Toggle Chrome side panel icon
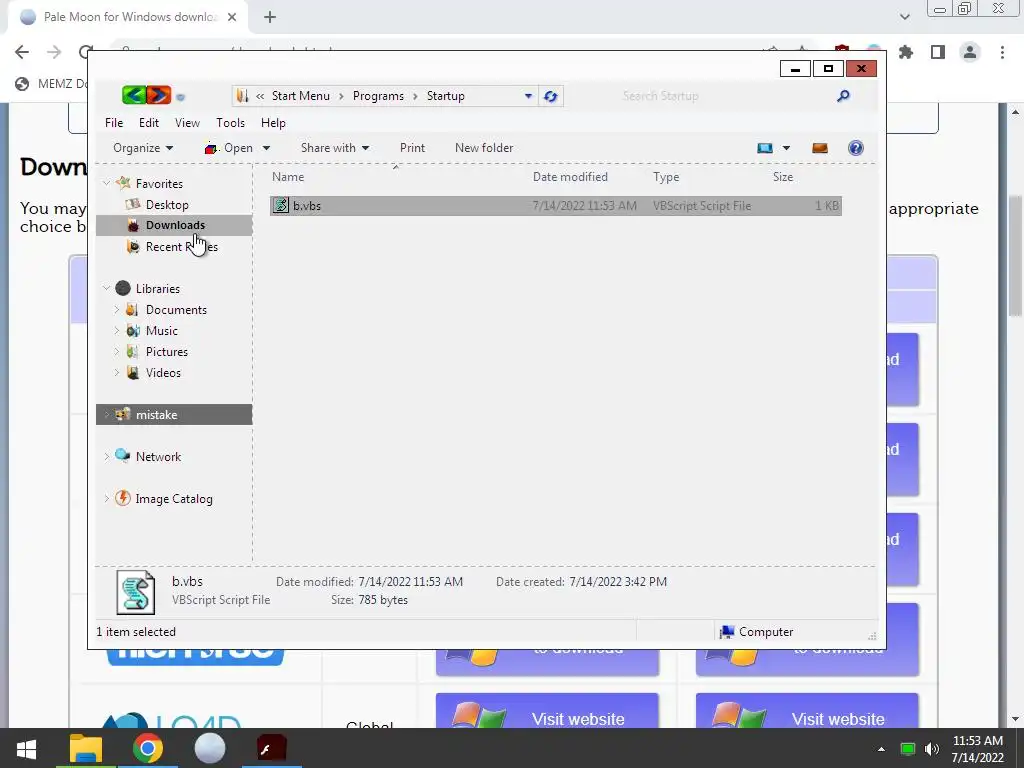 pyautogui.click(x=938, y=52)
